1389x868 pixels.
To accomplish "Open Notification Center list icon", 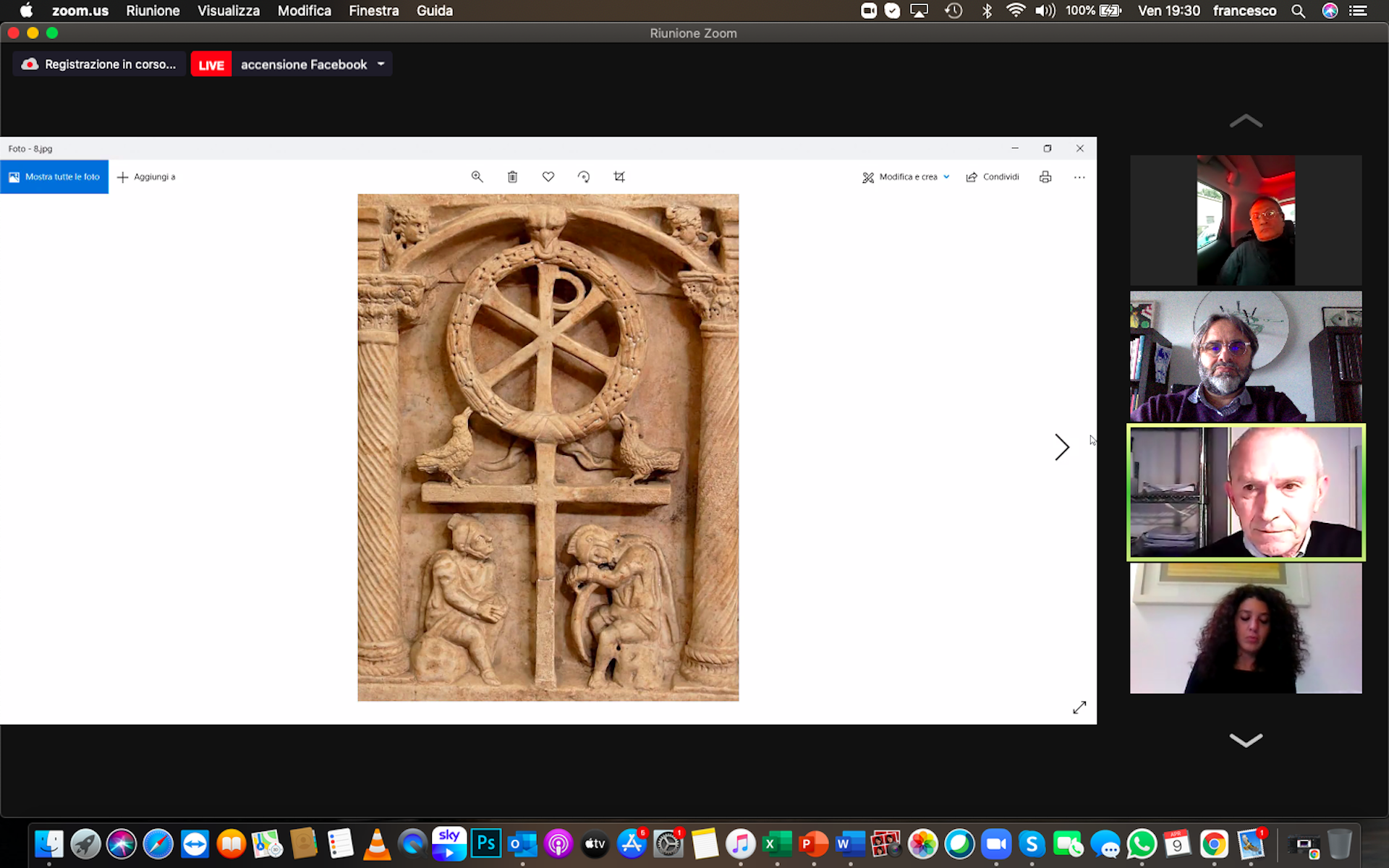I will click(1358, 11).
